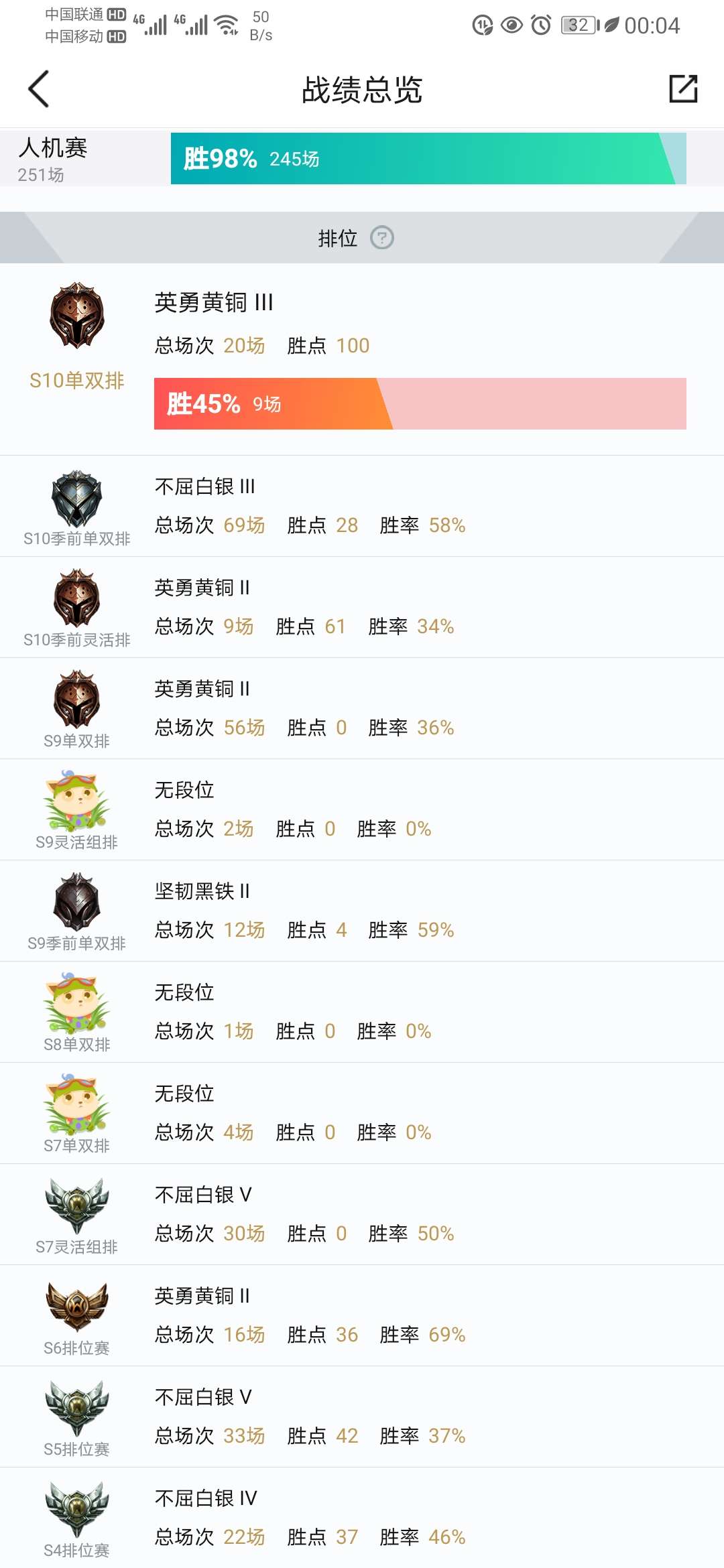This screenshot has height=1568, width=724.
Task: Tap the S4排位赛 silver crest badge
Action: 77,1509
